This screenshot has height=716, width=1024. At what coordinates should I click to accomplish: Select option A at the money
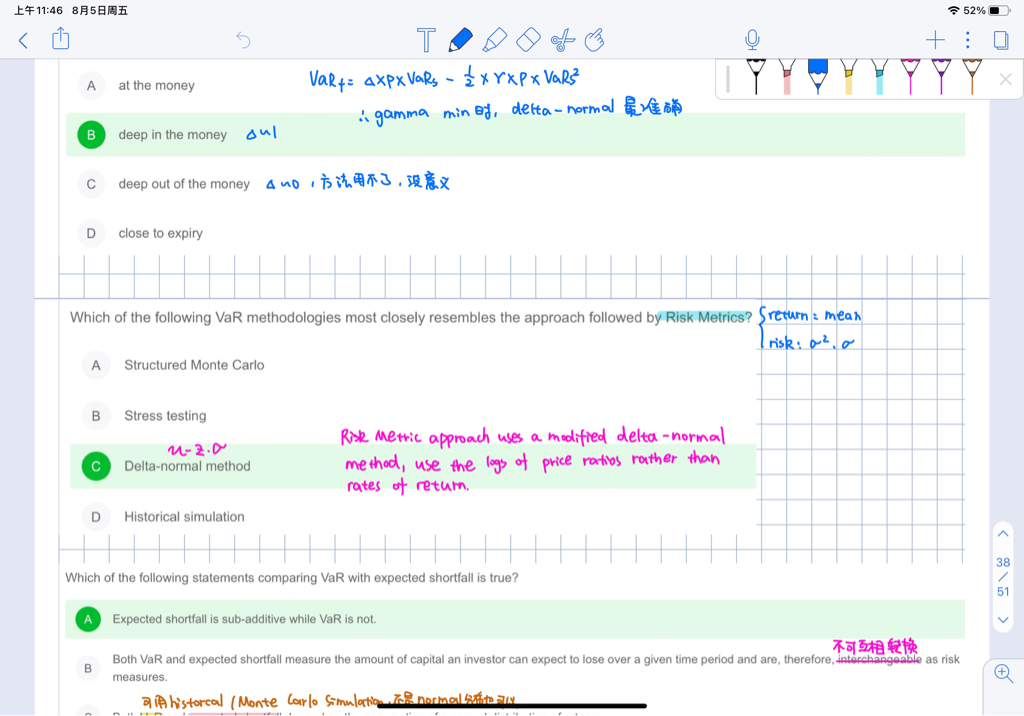[91, 86]
